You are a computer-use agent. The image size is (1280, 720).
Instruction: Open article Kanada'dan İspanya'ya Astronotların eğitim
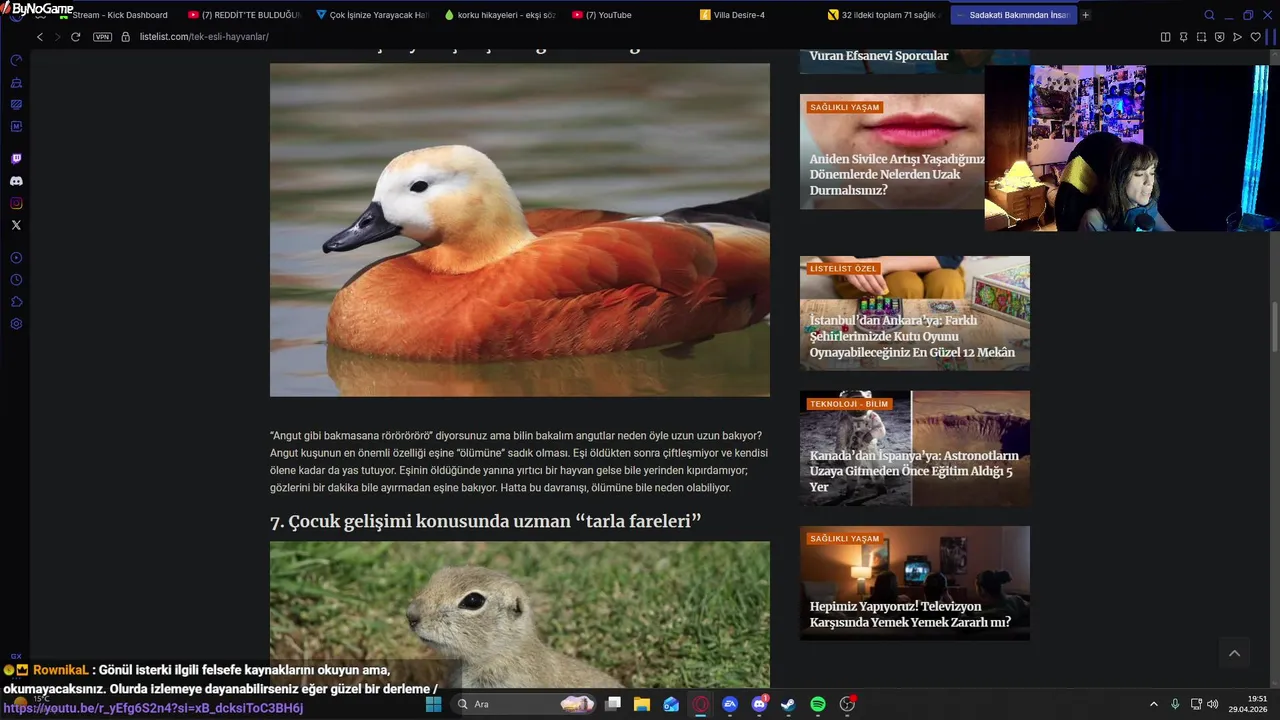pyautogui.click(x=914, y=471)
